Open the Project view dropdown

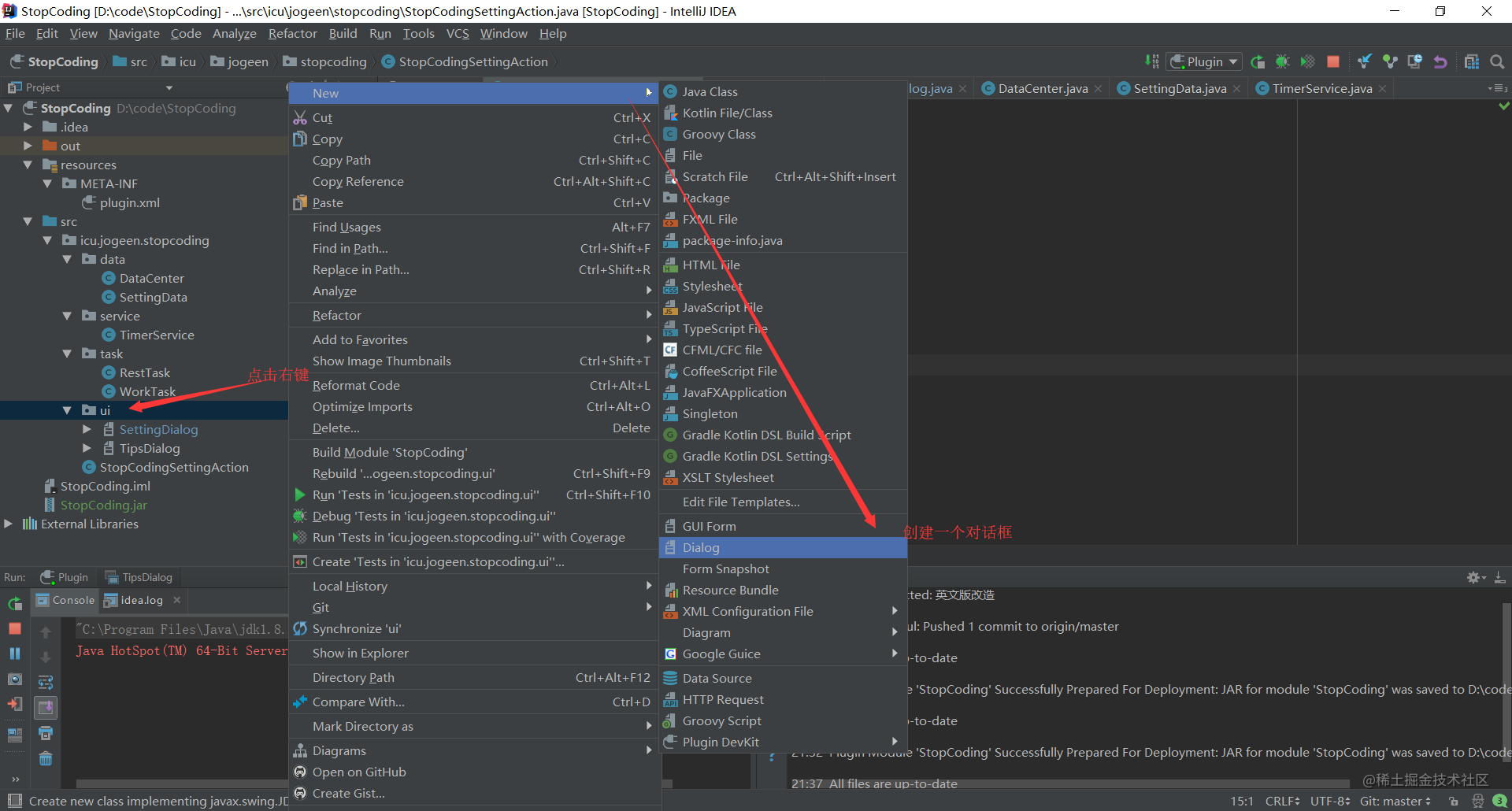[x=169, y=87]
